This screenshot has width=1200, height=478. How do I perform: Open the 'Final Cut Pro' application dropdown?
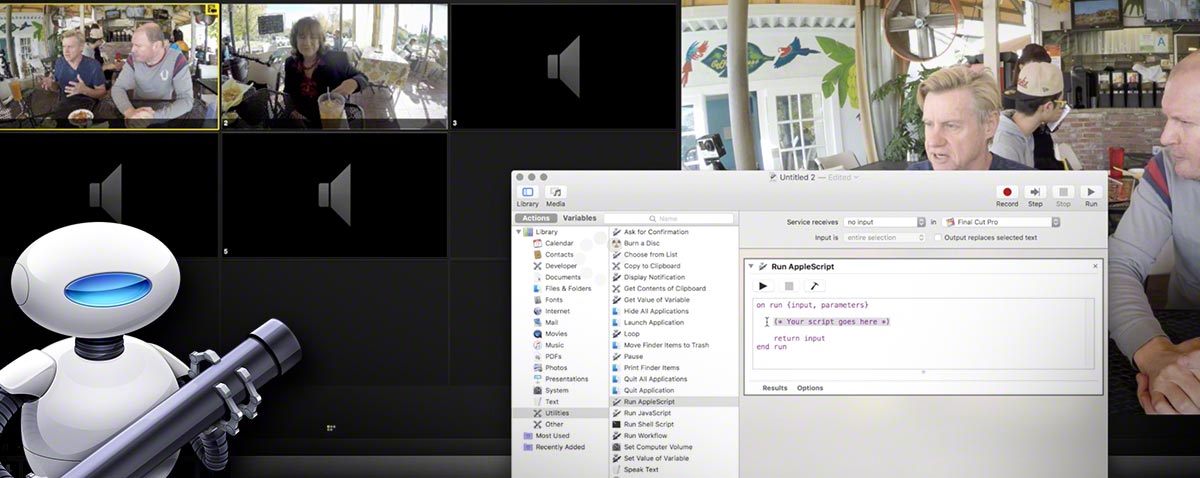pos(1001,222)
